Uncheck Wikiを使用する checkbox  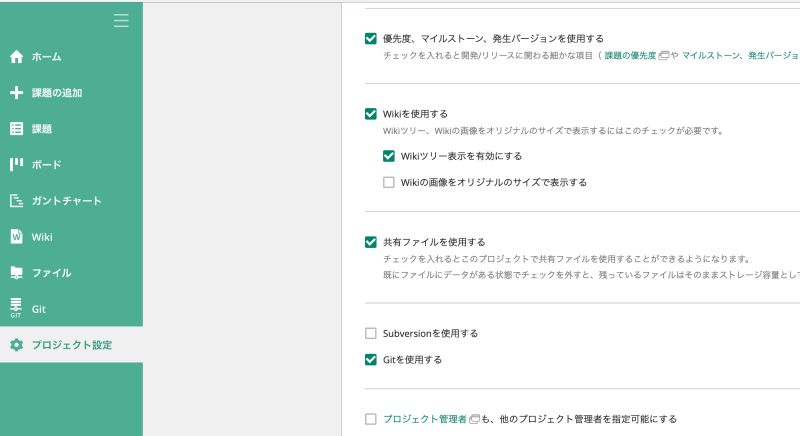point(371,114)
